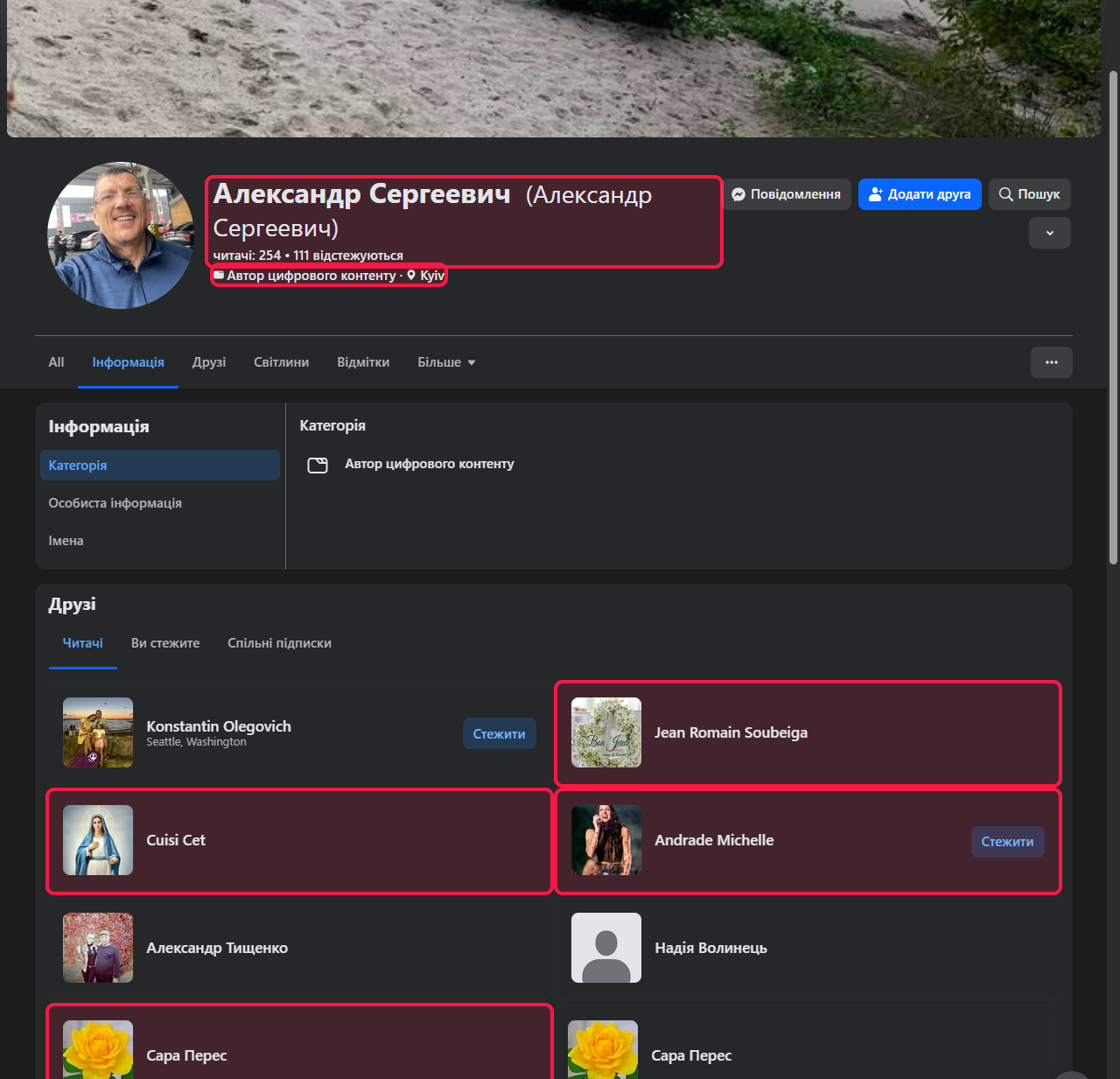Click the name Jean Romain Soubeiga

coord(731,732)
